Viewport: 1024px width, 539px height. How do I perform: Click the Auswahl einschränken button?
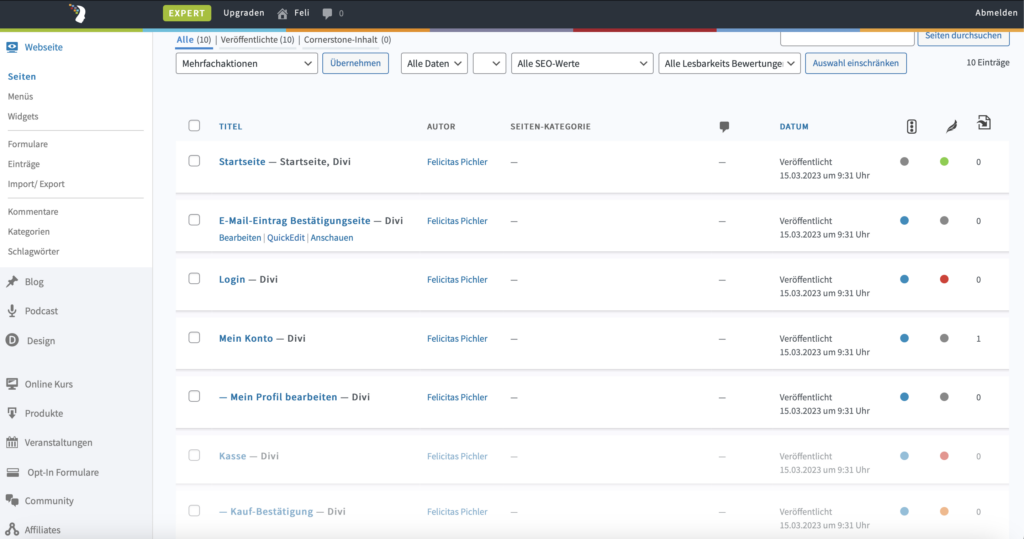coord(855,63)
